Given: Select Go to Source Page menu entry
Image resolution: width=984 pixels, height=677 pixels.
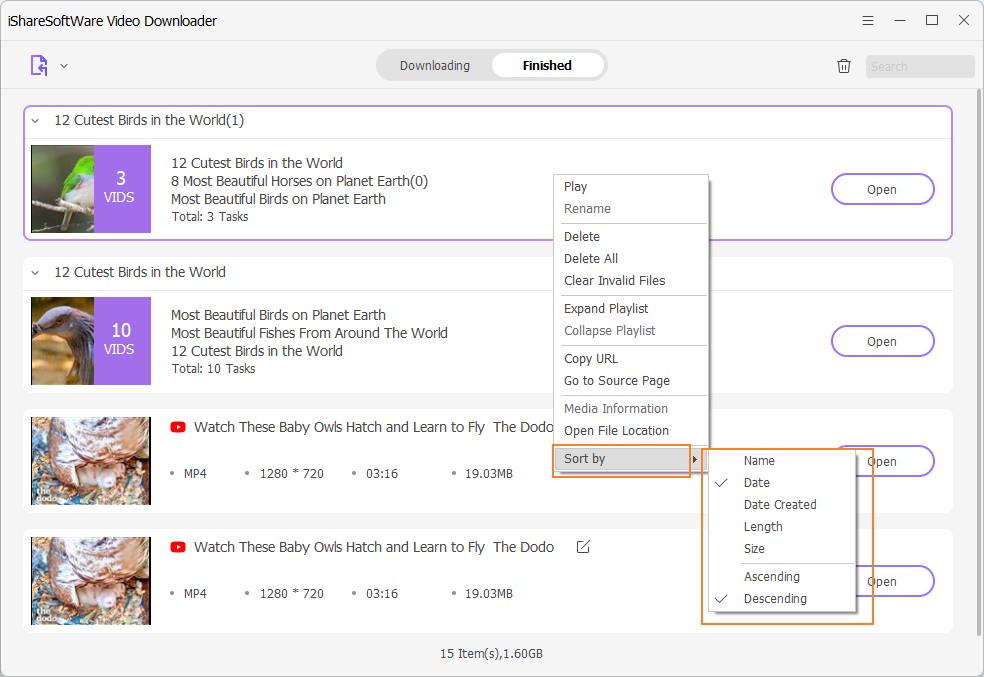Looking at the screenshot, I should (631, 381).
